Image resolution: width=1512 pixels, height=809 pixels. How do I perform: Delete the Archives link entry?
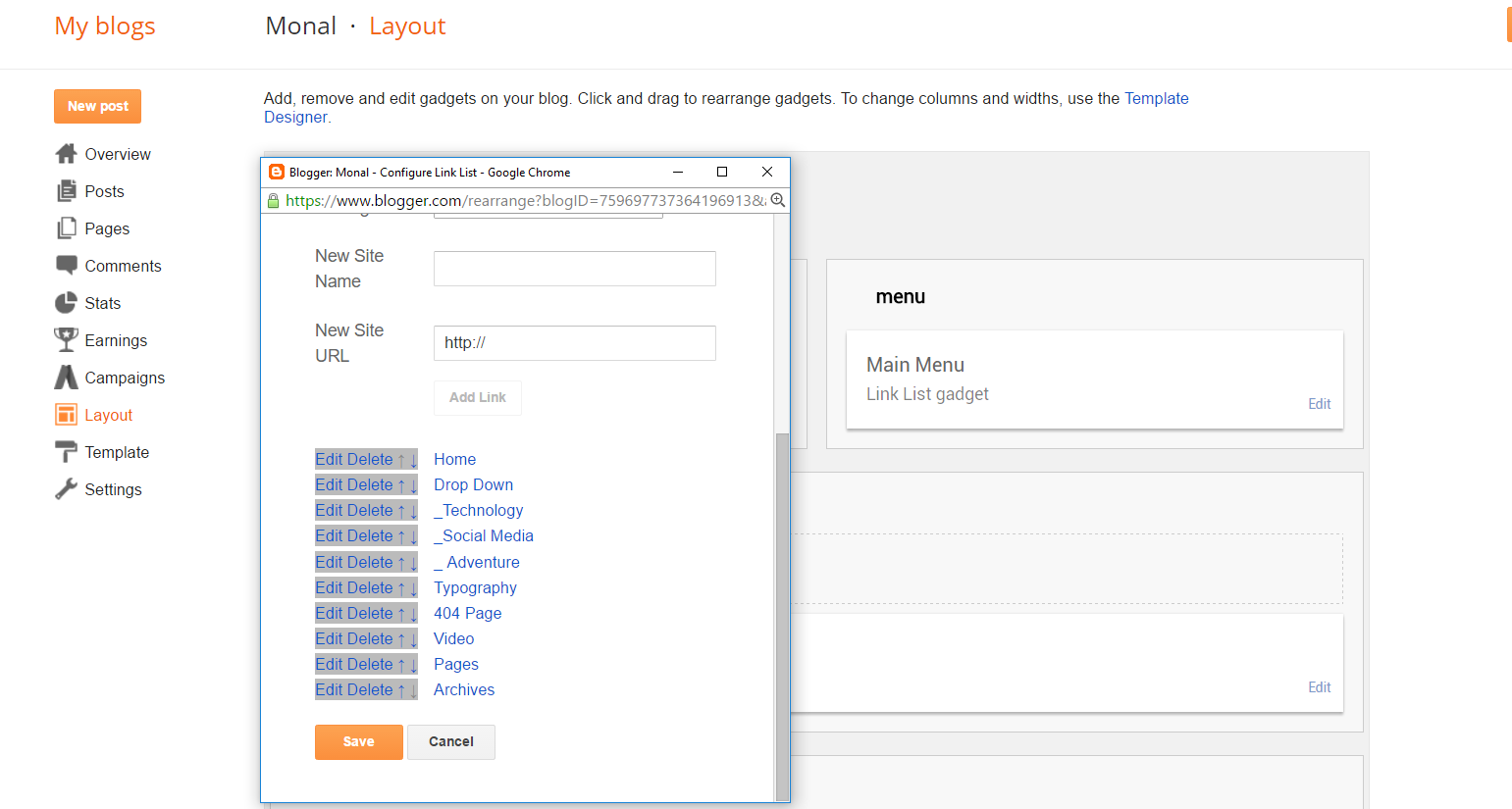tap(369, 689)
